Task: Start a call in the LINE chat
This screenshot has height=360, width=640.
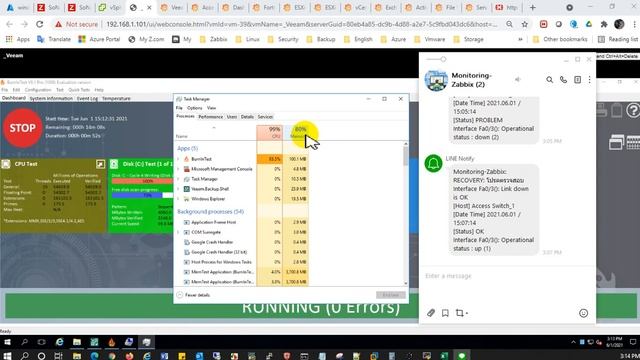Action: coord(563,80)
